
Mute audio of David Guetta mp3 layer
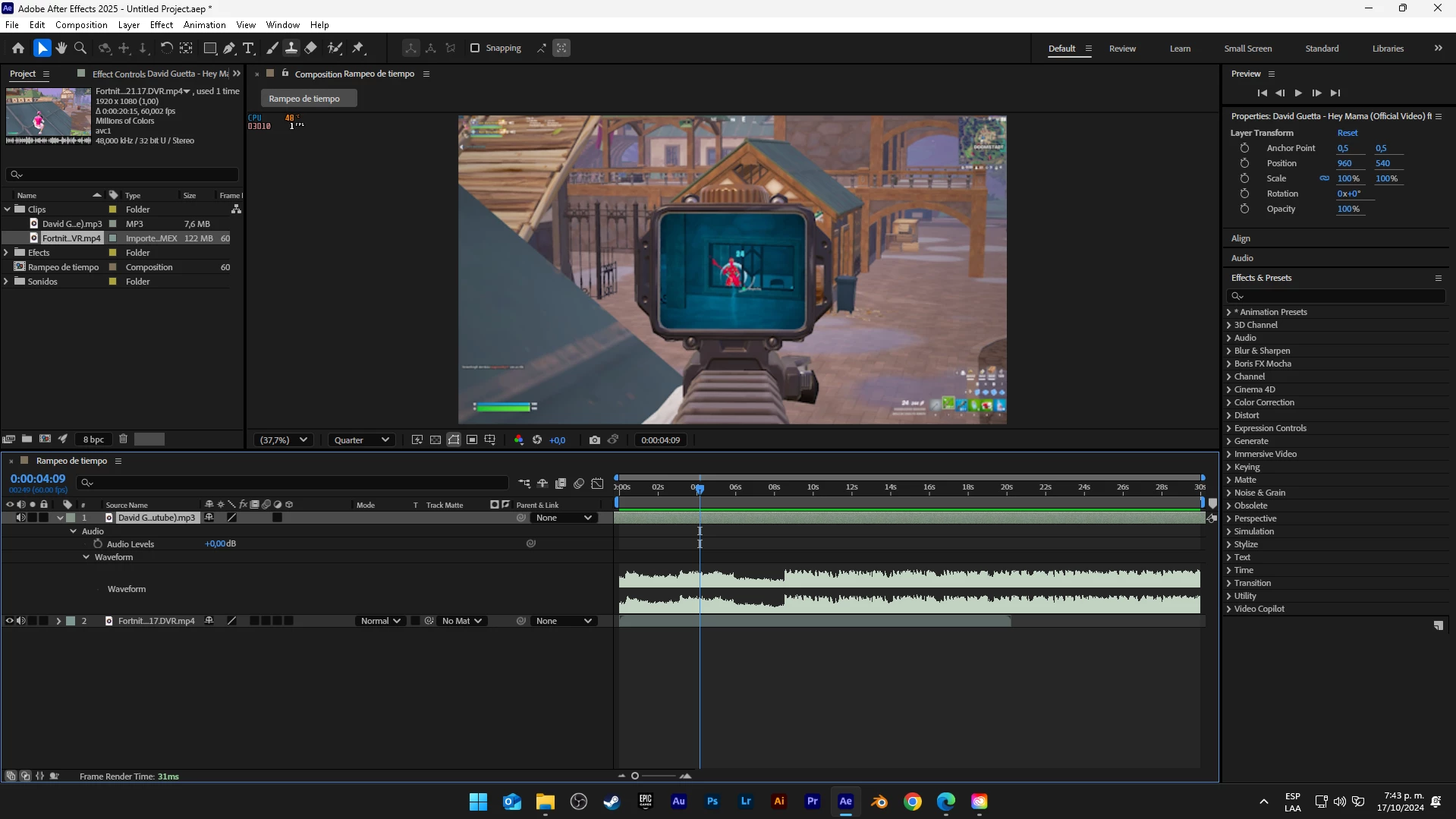point(21,518)
